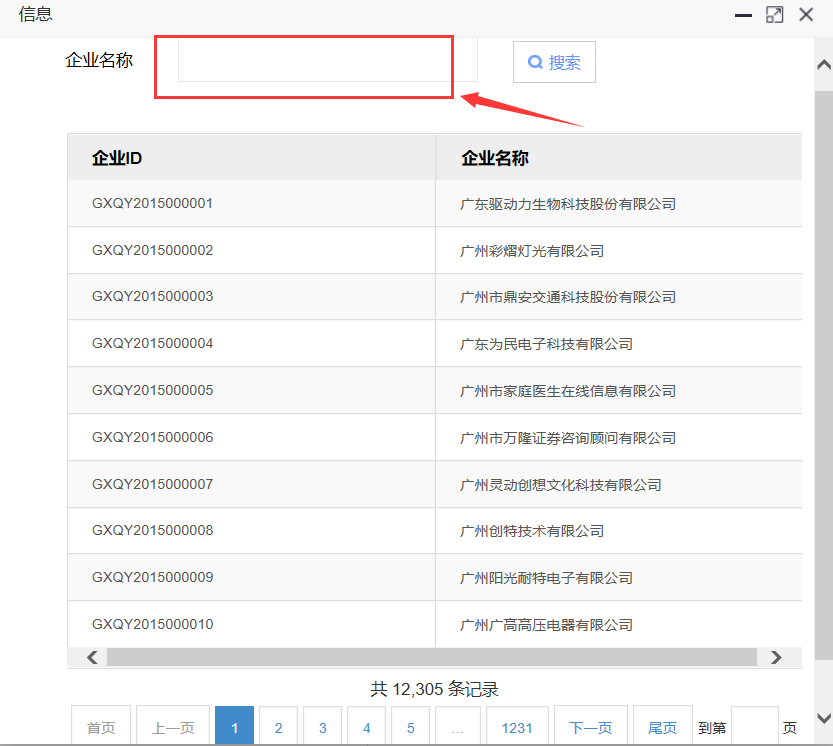Go to 下一页 next page
This screenshot has width=833, height=746.
pos(591,727)
